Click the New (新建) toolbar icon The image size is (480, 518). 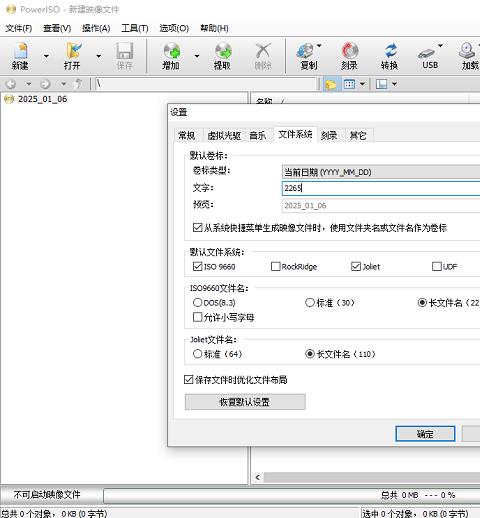20,56
